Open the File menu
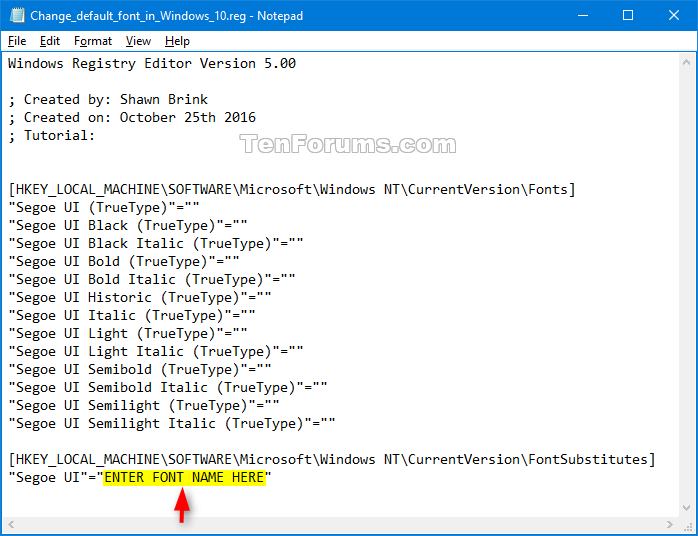 (x=17, y=41)
